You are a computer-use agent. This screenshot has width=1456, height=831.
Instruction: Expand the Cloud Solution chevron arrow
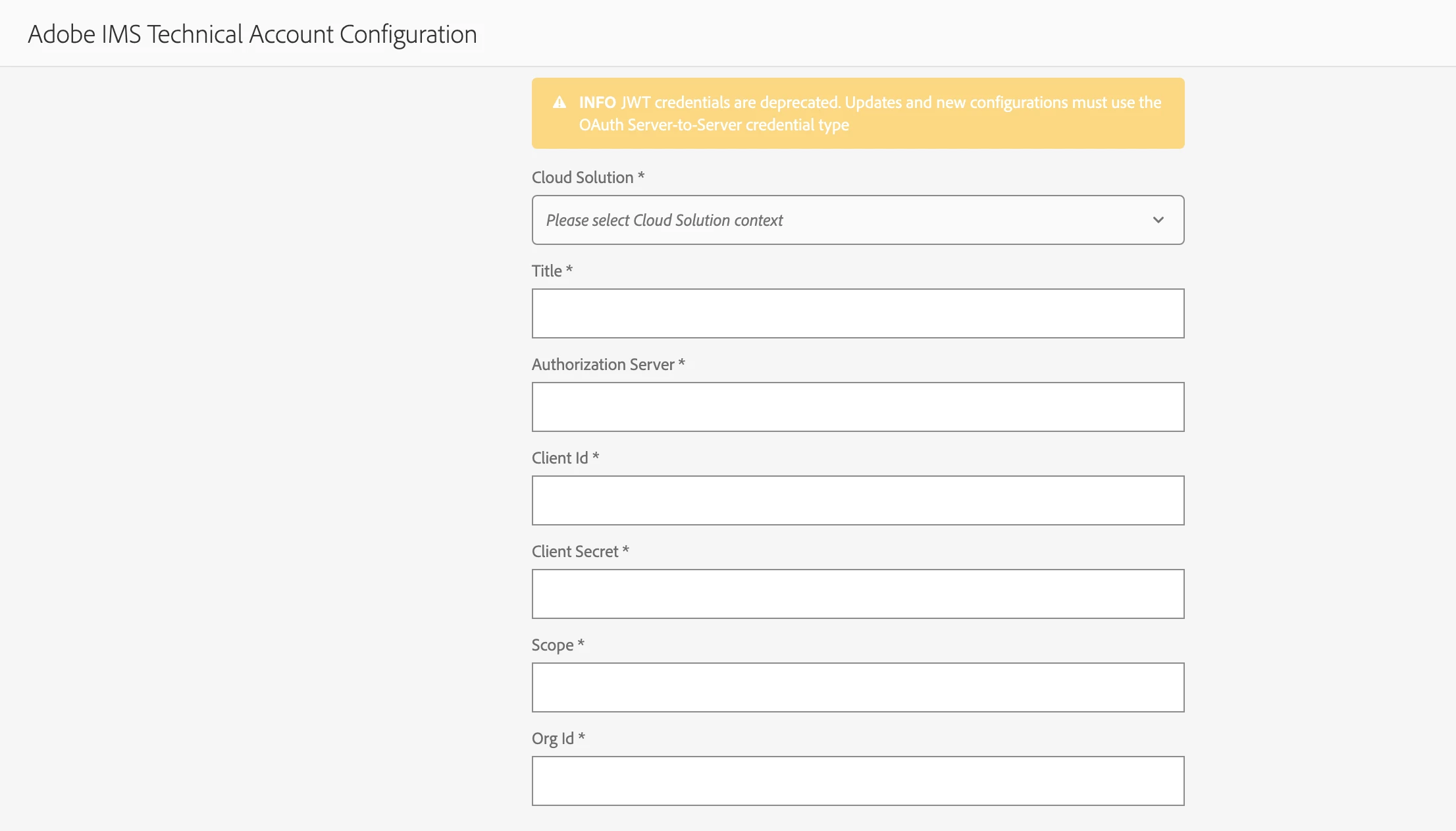(1158, 220)
